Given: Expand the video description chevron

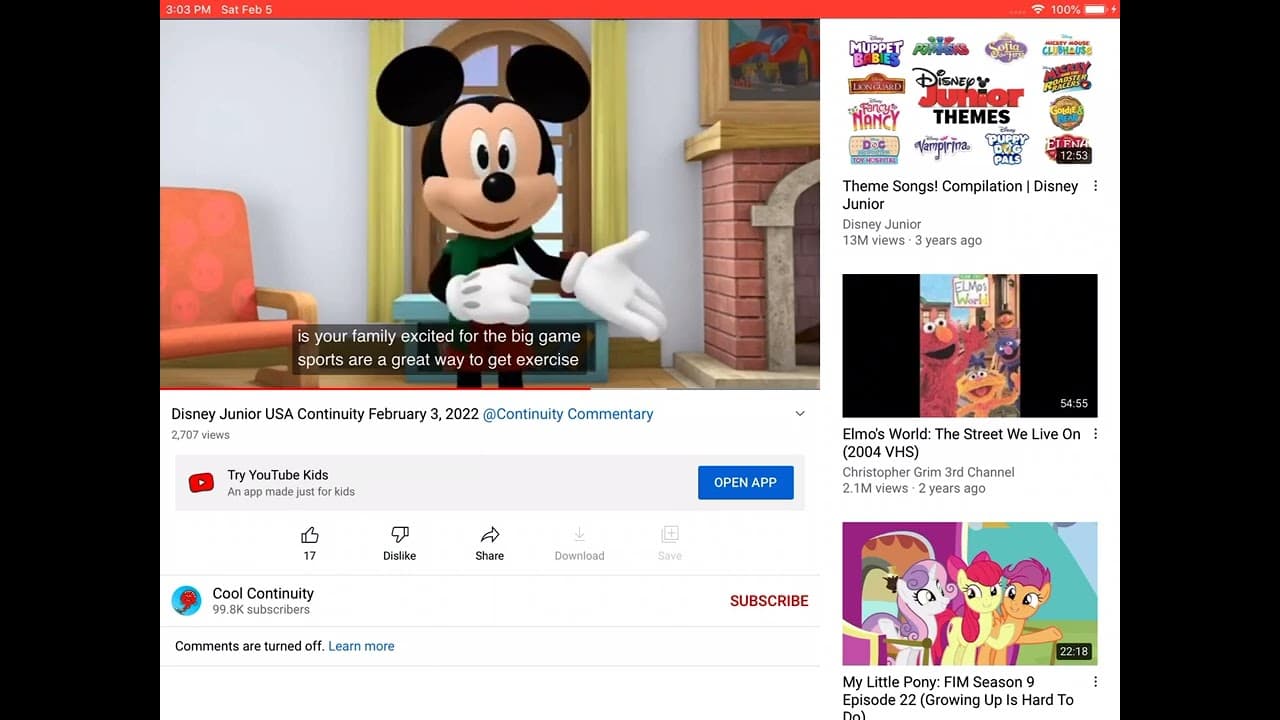Looking at the screenshot, I should [x=800, y=414].
